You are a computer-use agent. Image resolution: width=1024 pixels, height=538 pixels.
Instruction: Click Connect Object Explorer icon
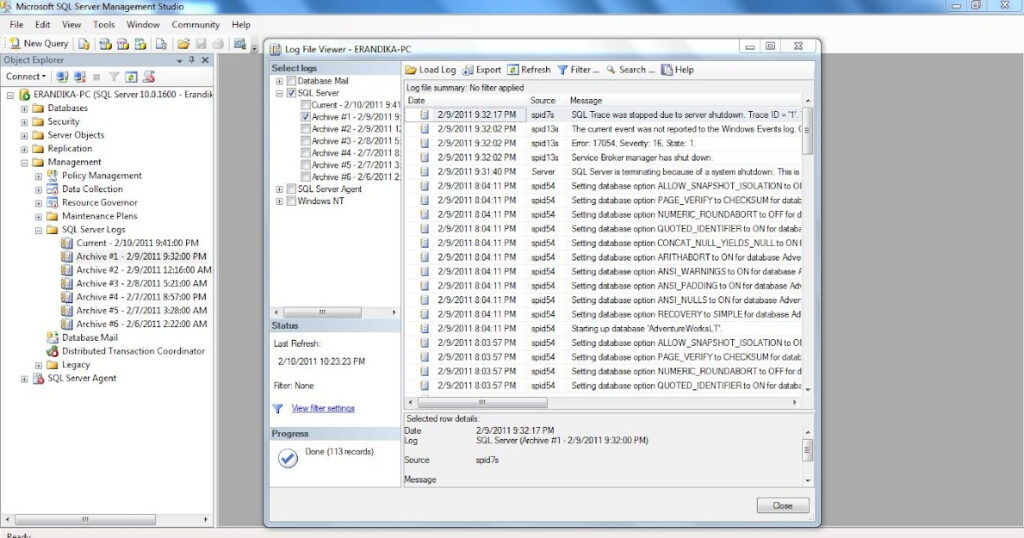pyautogui.click(x=62, y=76)
